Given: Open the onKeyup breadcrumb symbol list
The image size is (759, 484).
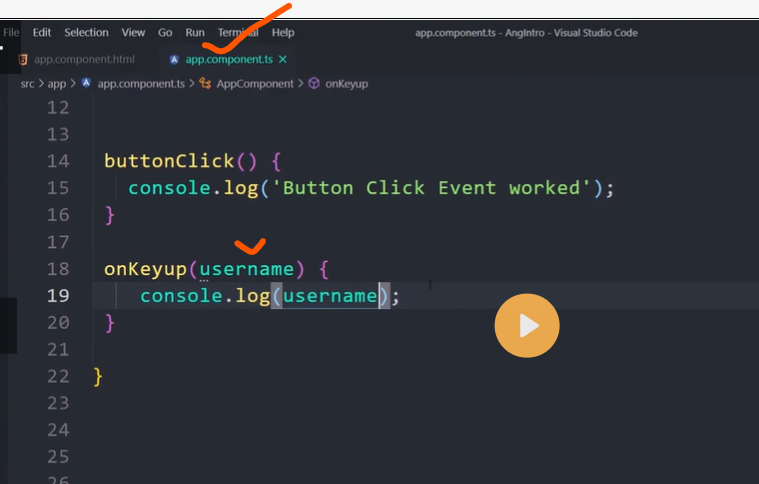Looking at the screenshot, I should [x=346, y=84].
